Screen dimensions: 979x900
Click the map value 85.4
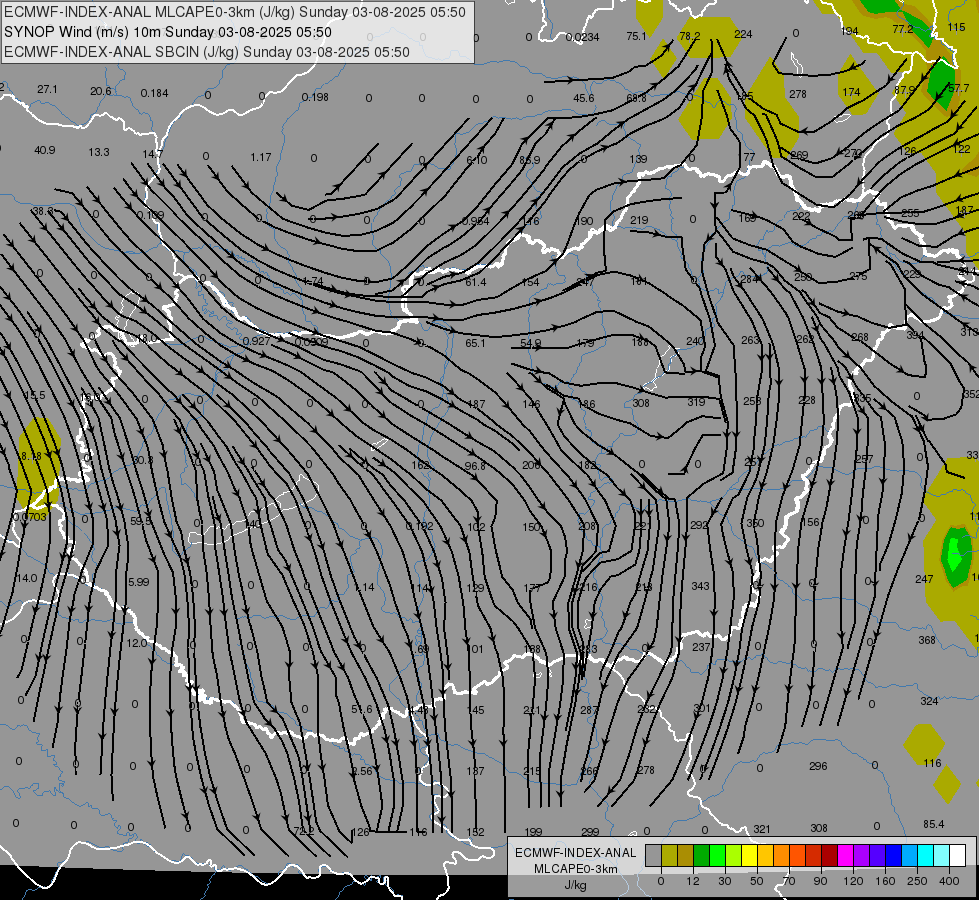[x=933, y=824]
